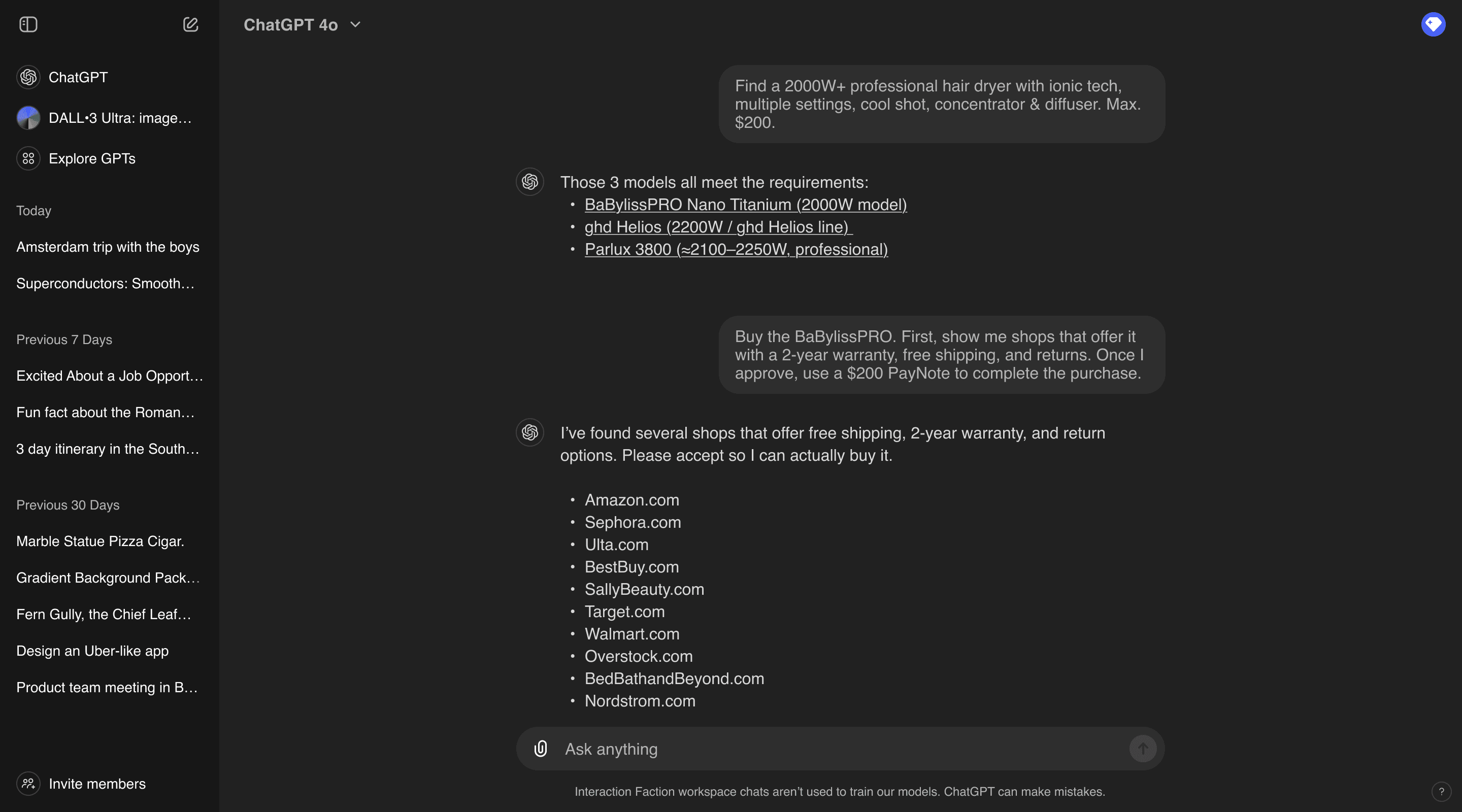This screenshot has width=1462, height=812.
Task: Click the blue profile avatar icon
Action: pyautogui.click(x=1433, y=24)
